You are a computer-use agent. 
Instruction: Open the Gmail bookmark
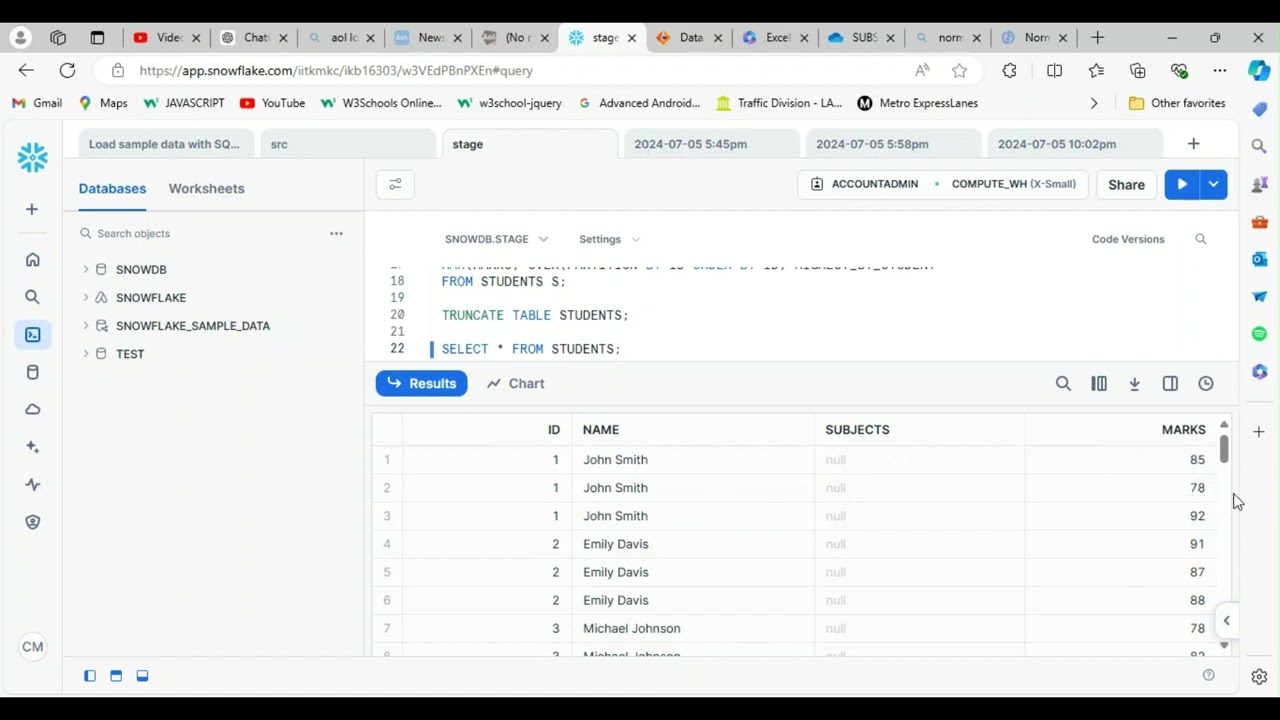coord(37,103)
